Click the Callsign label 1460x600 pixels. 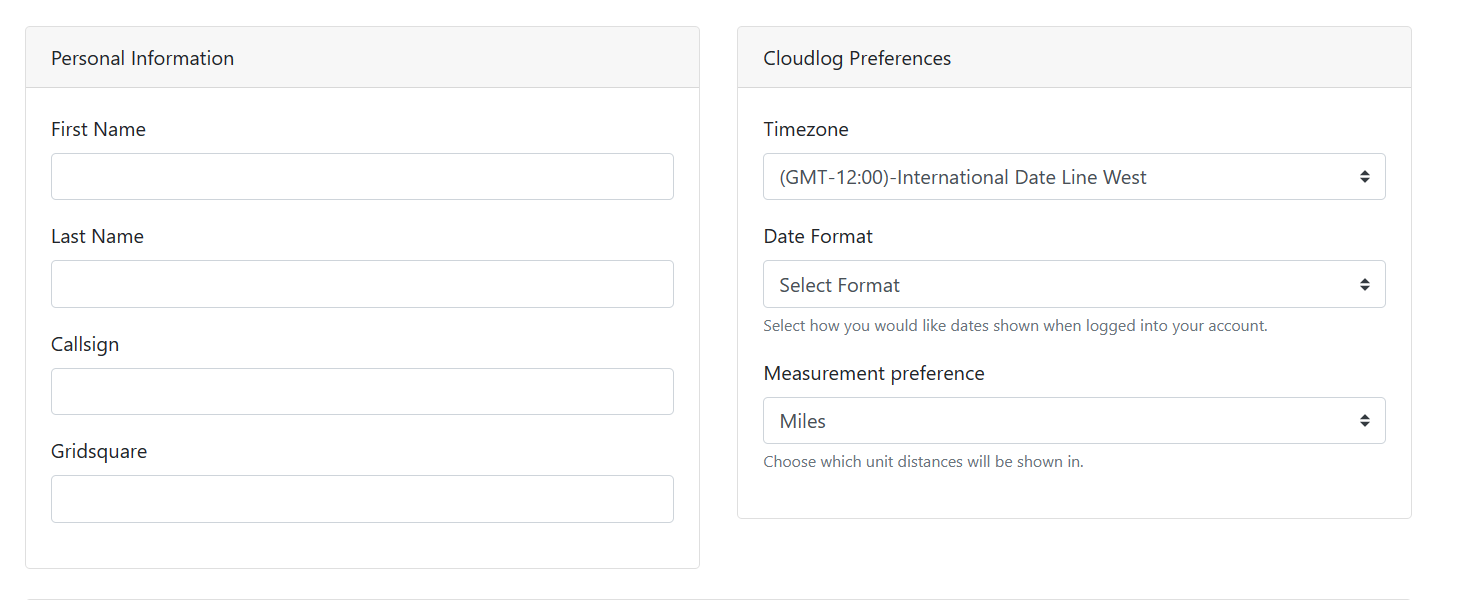85,344
